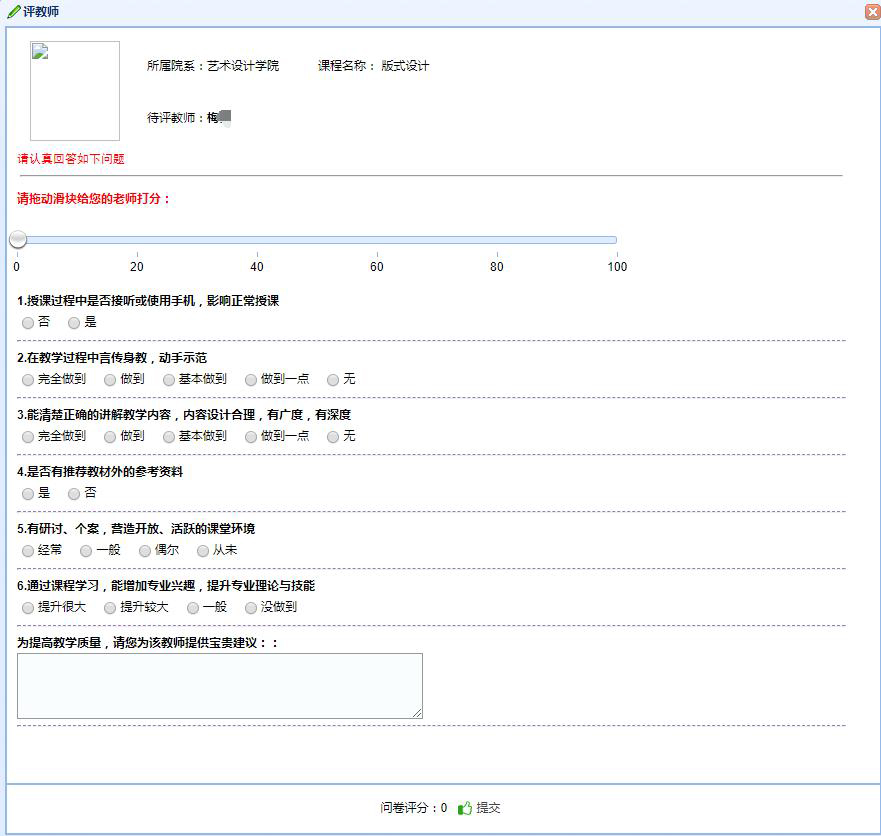Click the teacher photo placeholder

pyautogui.click(x=75, y=91)
